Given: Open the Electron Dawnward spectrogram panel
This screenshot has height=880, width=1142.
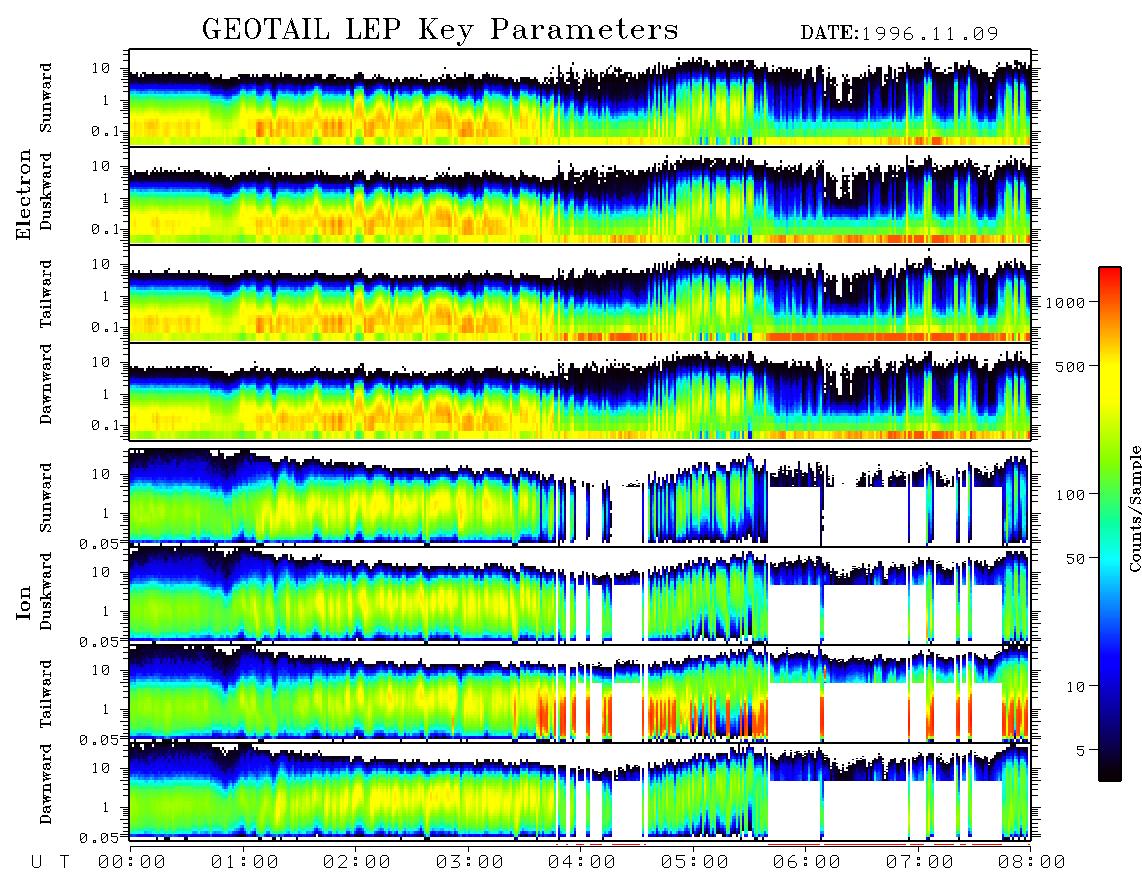Looking at the screenshot, I should click(x=580, y=392).
